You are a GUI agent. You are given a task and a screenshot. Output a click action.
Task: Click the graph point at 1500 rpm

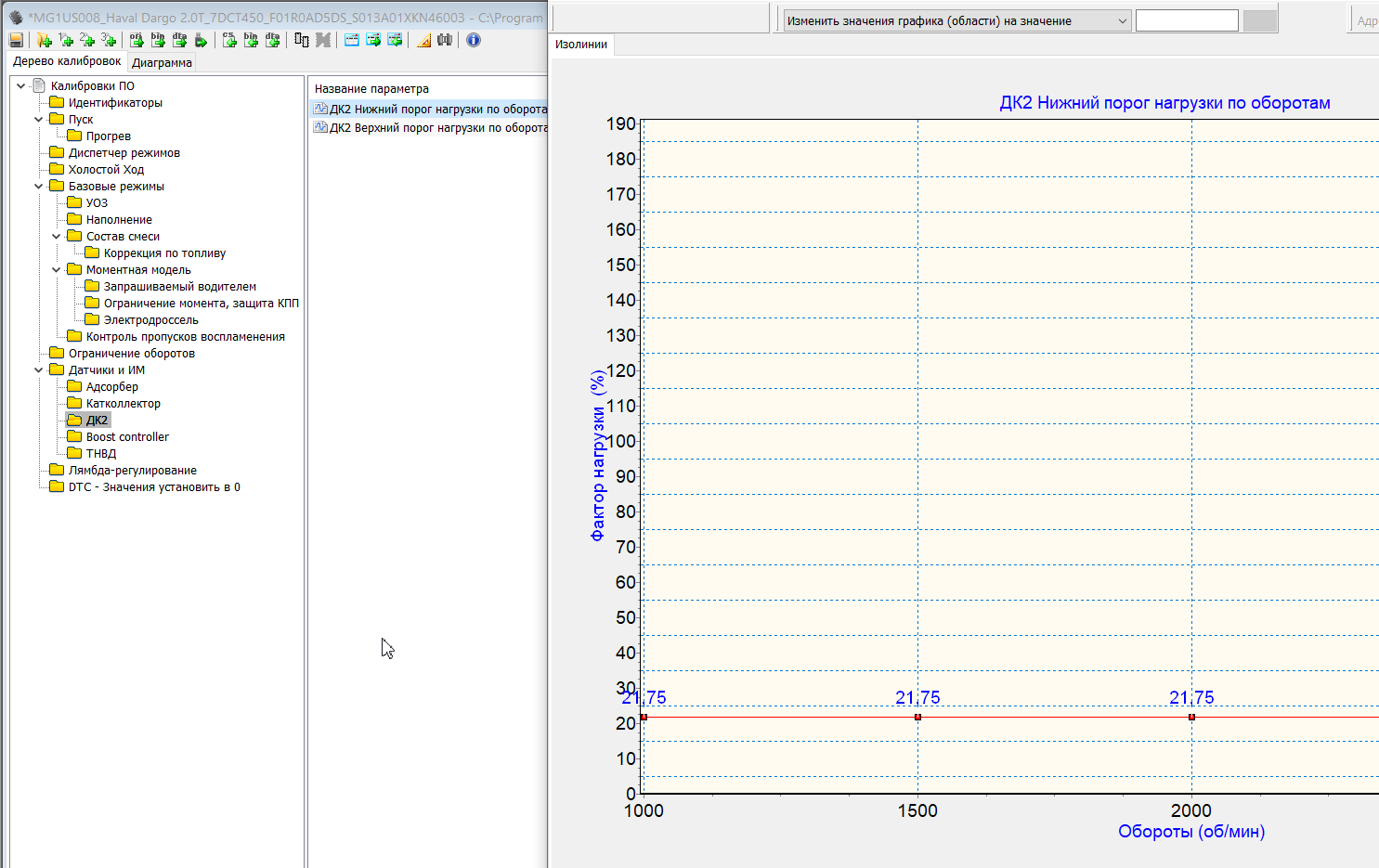pyautogui.click(x=917, y=718)
